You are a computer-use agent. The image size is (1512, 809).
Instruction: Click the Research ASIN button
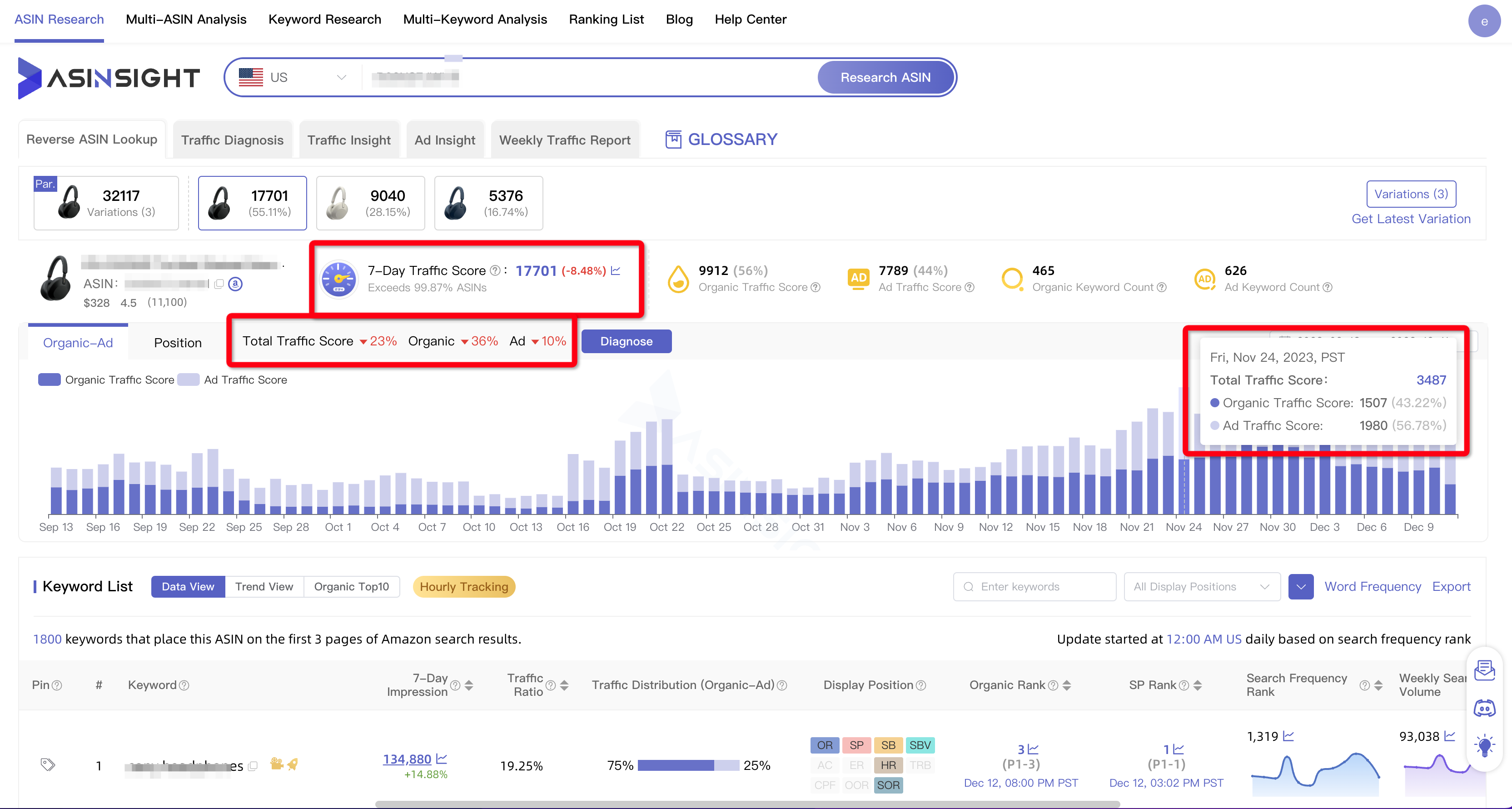click(x=885, y=77)
